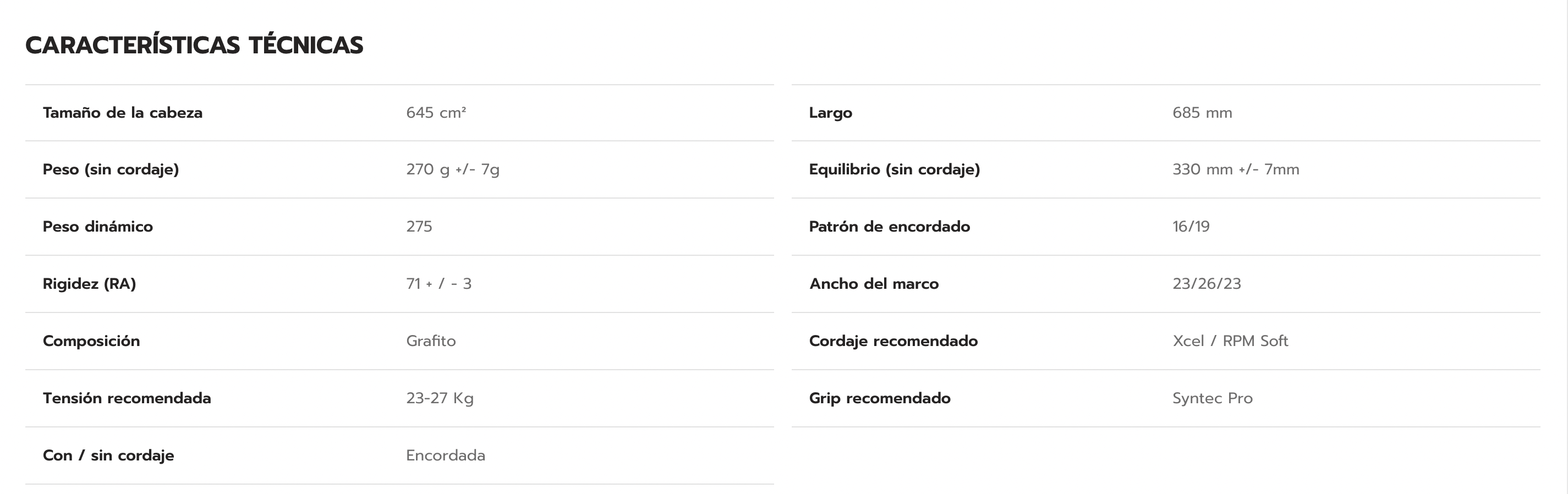Select the 330 mm +/- 7mm balance value
The image size is (1568, 494).
click(1236, 170)
